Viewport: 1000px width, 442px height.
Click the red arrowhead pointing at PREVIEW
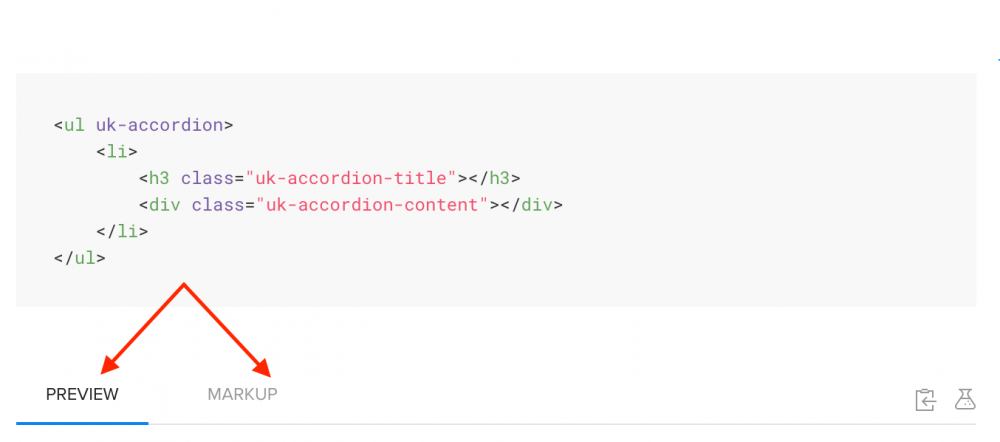tap(109, 365)
